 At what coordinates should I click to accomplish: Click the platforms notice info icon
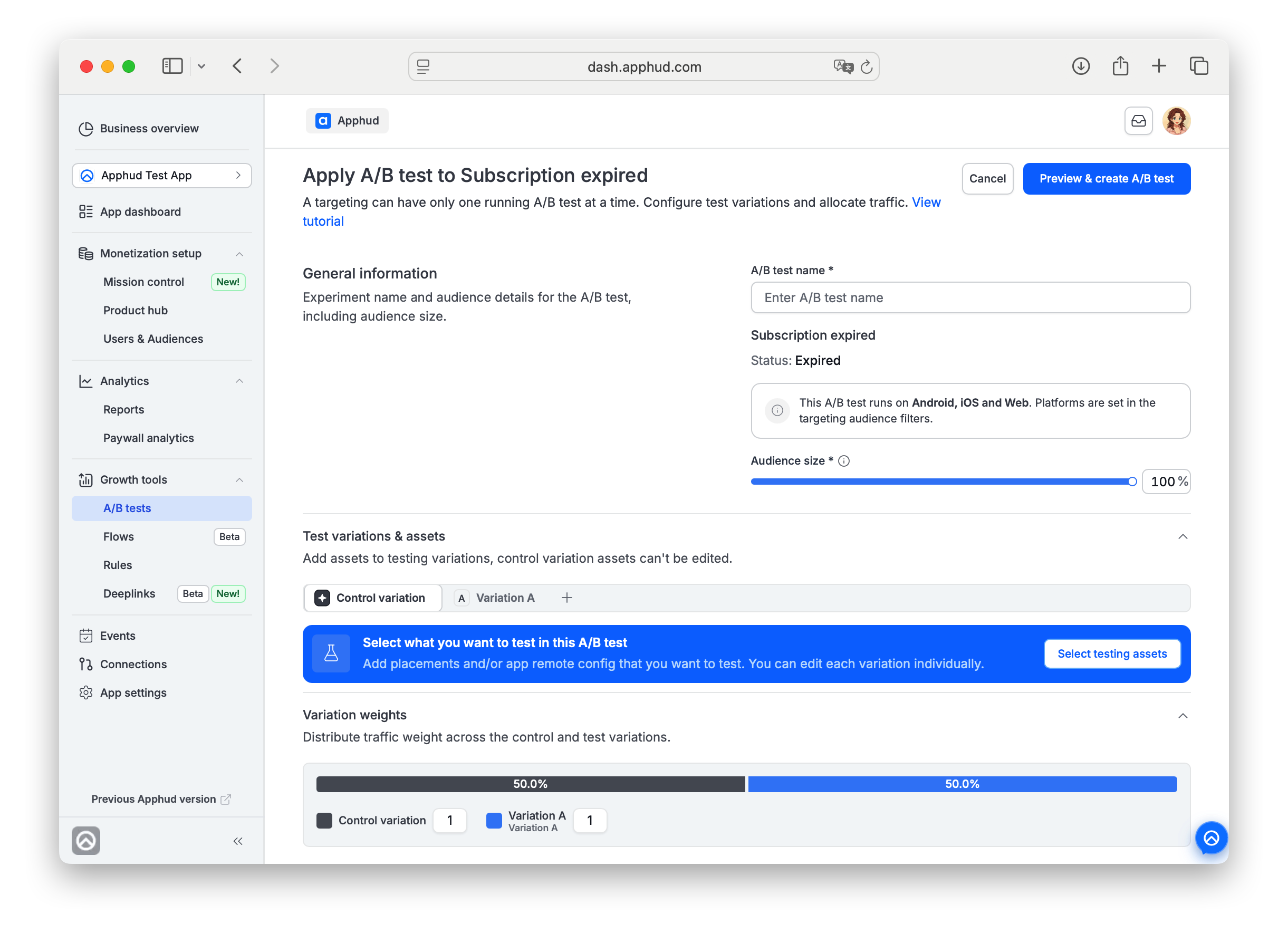(x=777, y=410)
